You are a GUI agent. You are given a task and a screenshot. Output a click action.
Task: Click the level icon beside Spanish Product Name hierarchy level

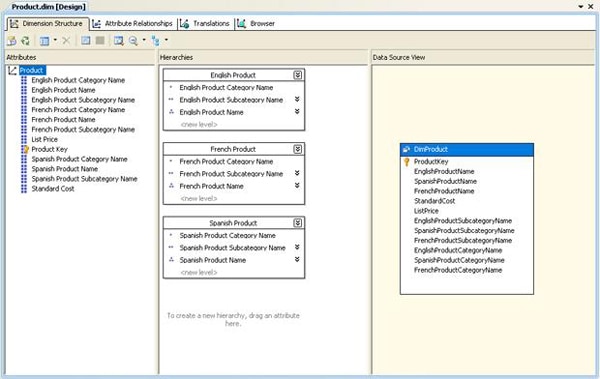(171, 260)
